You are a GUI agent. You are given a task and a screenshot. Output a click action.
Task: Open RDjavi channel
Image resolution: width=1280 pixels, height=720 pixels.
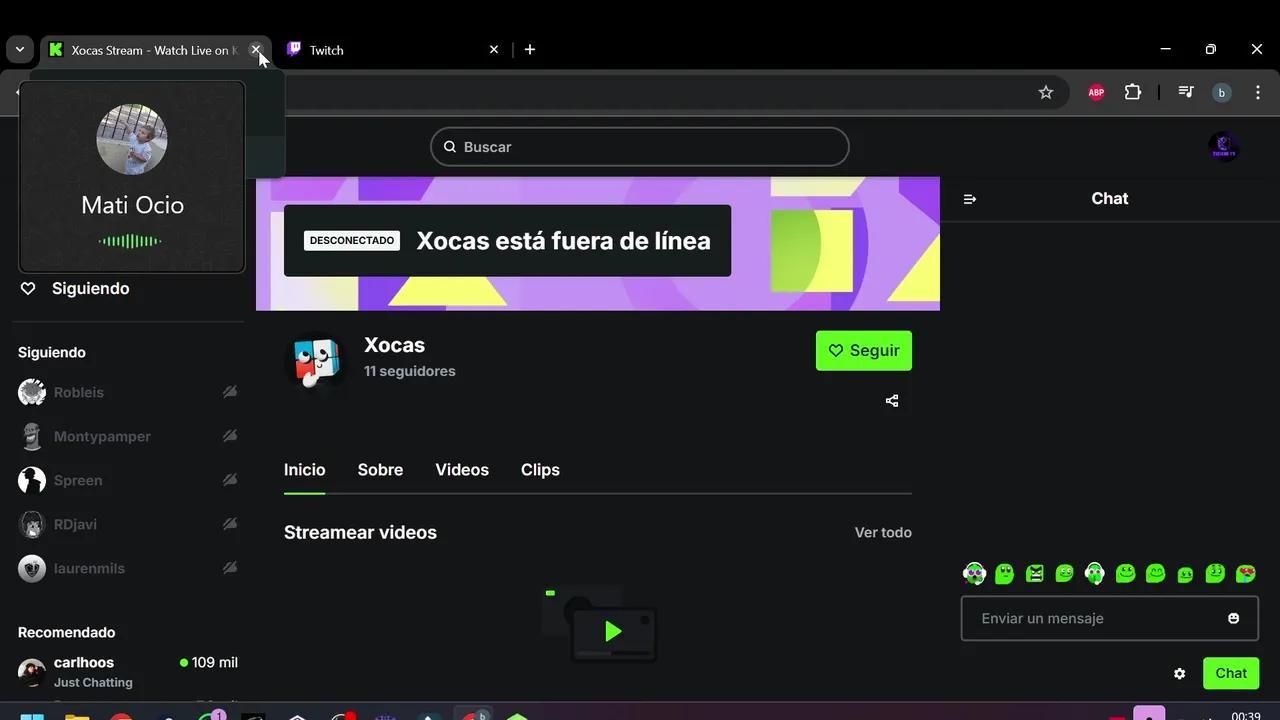click(x=128, y=525)
